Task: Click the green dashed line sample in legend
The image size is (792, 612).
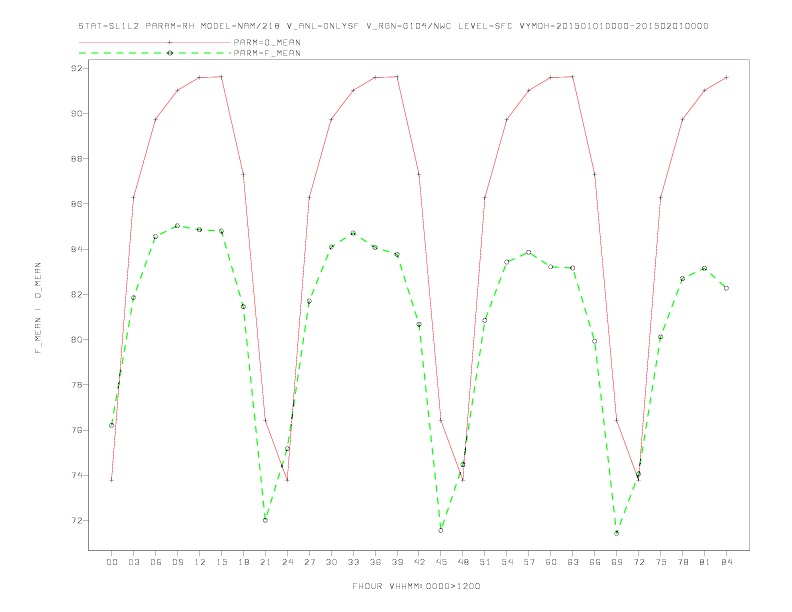Action: [x=155, y=53]
